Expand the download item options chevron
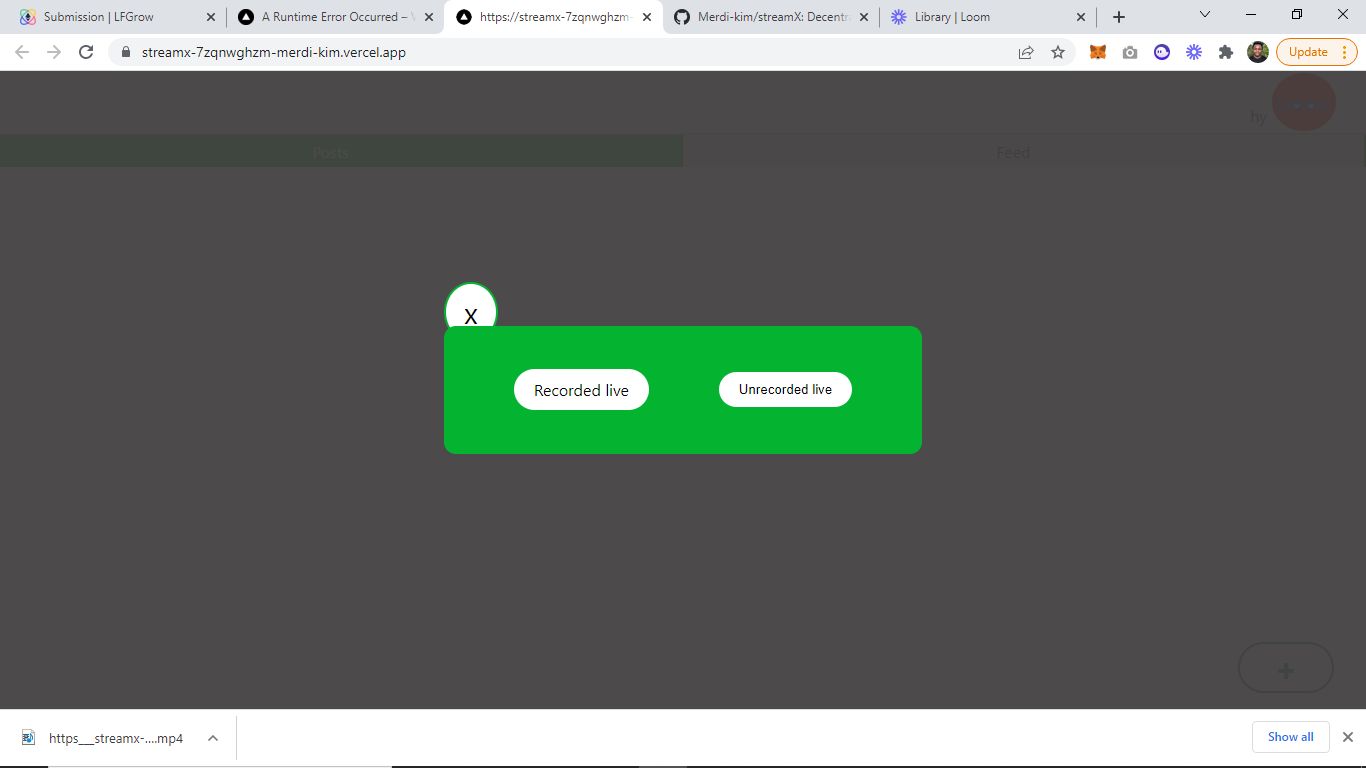This screenshot has width=1366, height=768. click(213, 738)
